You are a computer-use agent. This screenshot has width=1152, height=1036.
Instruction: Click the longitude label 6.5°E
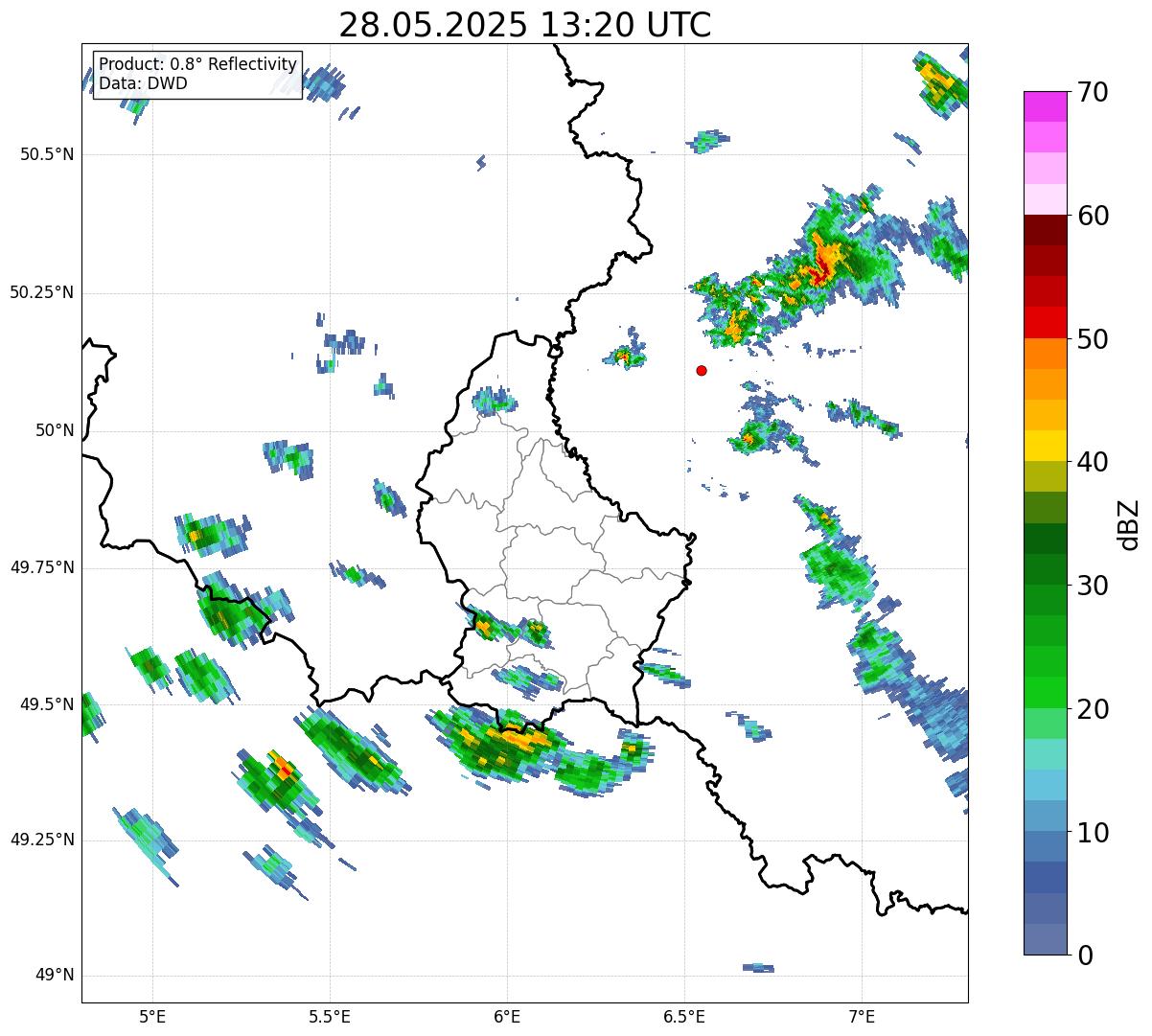pyautogui.click(x=684, y=1017)
